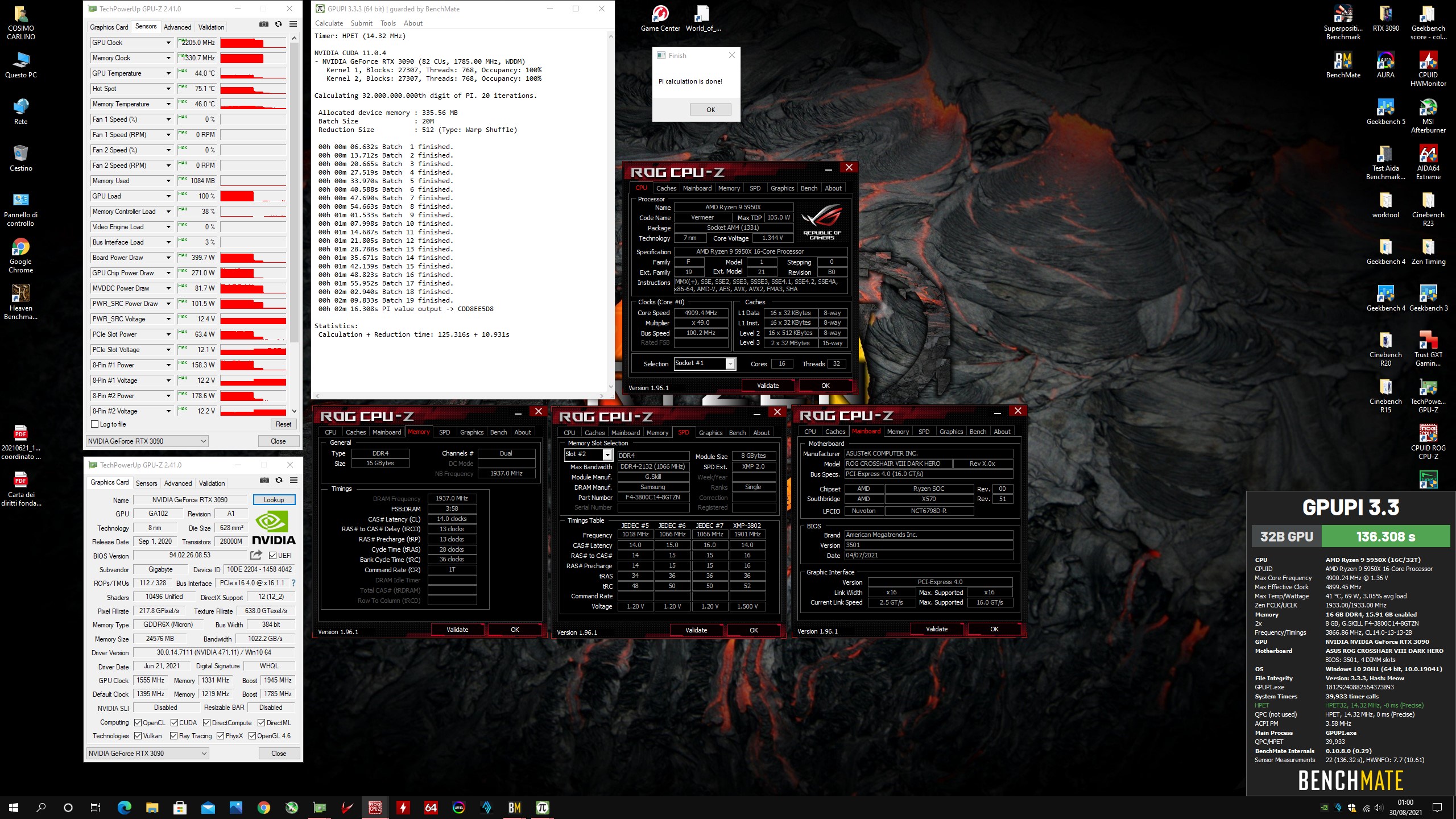Toggle the OpenCL computing checkbox
Image resolution: width=1456 pixels, height=819 pixels.
tap(138, 723)
